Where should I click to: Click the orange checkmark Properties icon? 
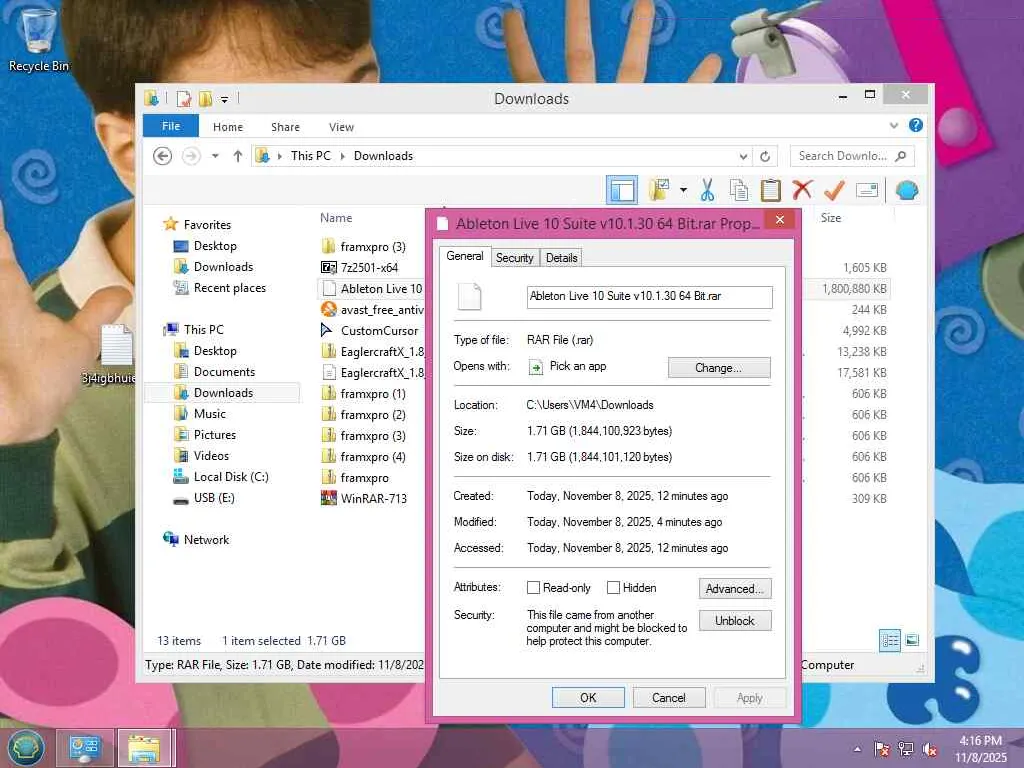coord(834,190)
